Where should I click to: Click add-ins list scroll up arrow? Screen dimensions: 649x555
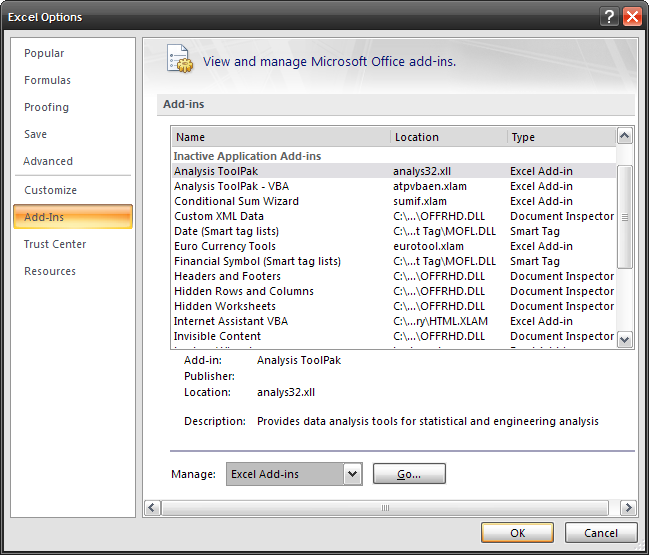click(625, 135)
